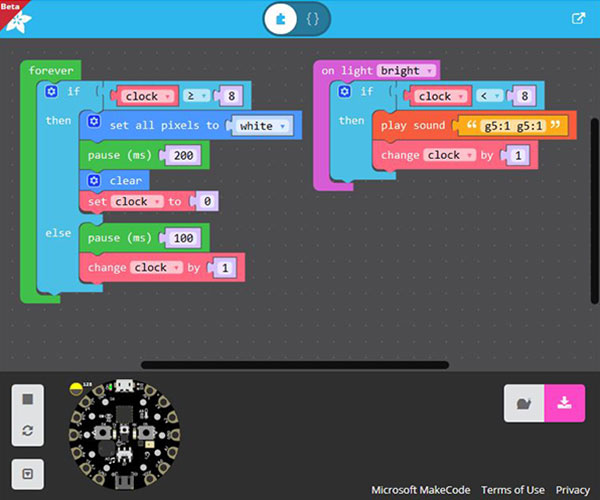600x500 pixels.
Task: Click the pause value 200 field
Action: 183,155
